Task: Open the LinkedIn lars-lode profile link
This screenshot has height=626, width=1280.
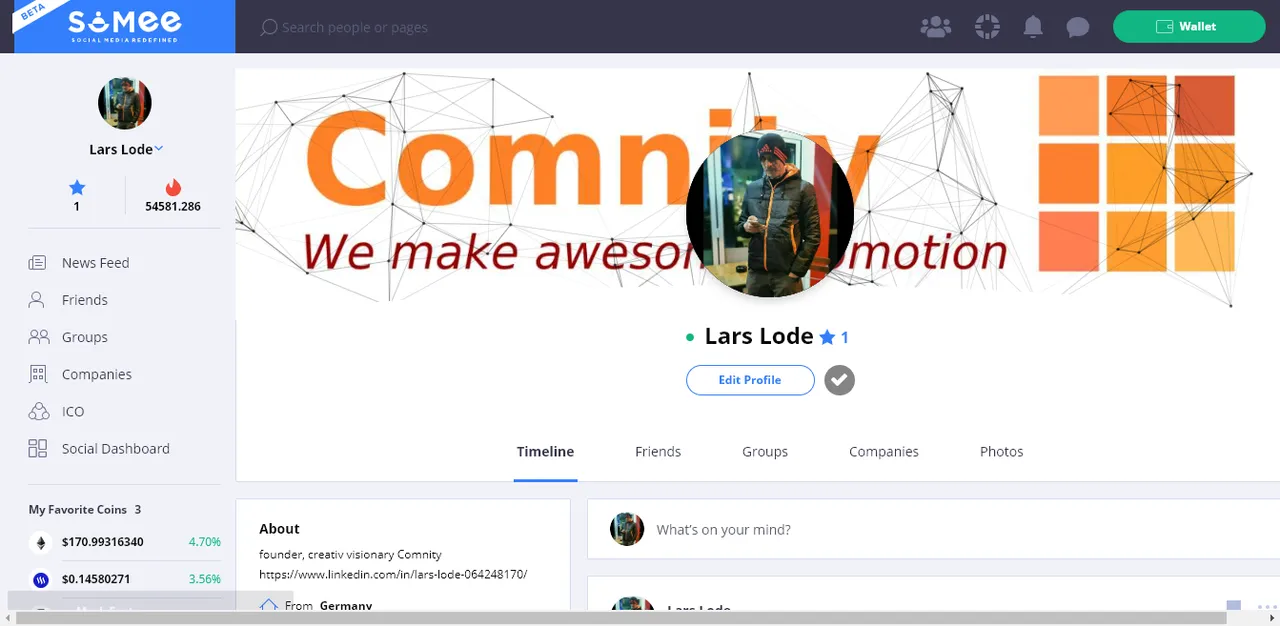Action: tap(393, 575)
